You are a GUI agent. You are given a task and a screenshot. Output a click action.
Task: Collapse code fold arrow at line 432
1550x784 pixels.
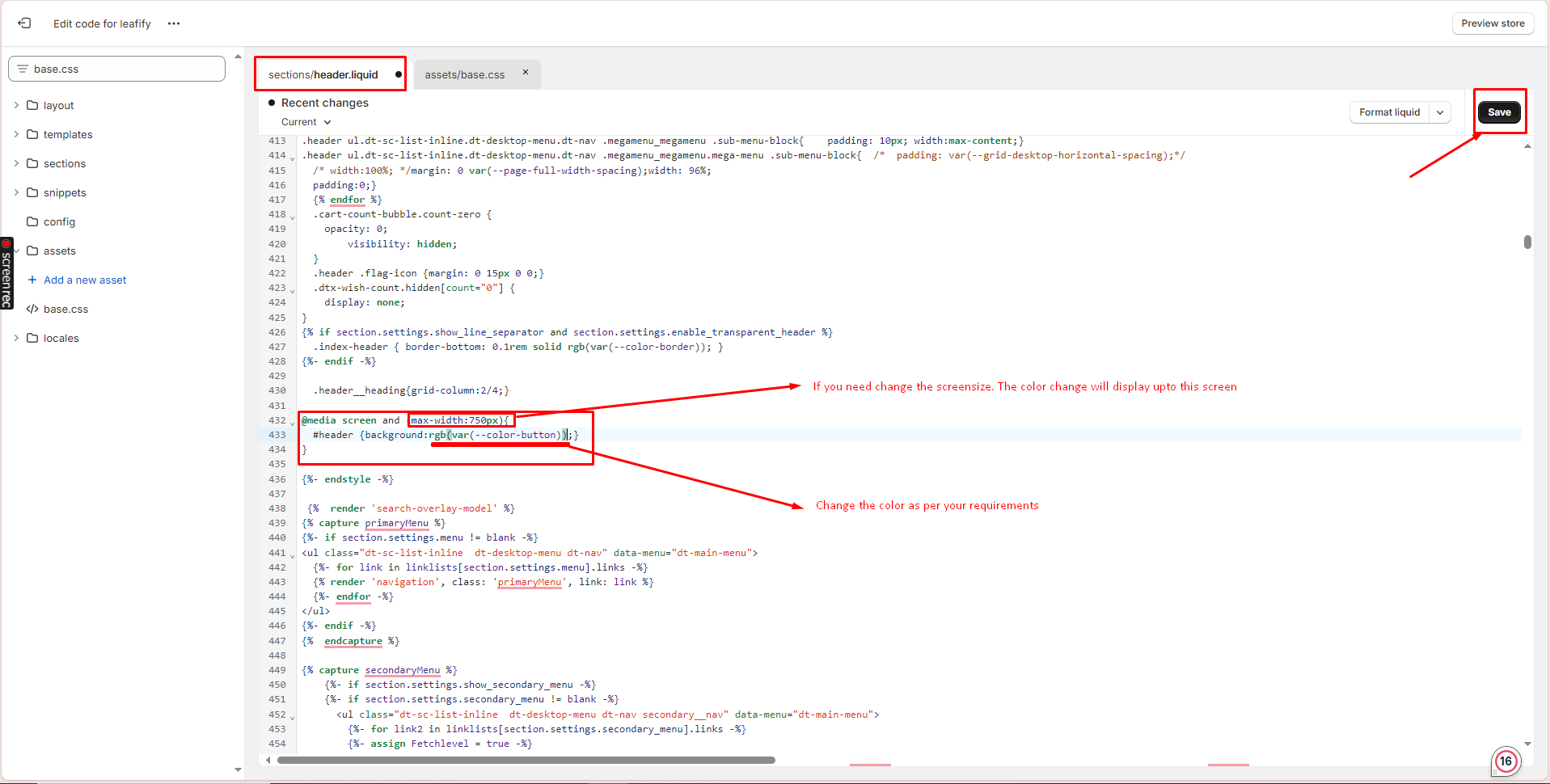[x=293, y=422]
